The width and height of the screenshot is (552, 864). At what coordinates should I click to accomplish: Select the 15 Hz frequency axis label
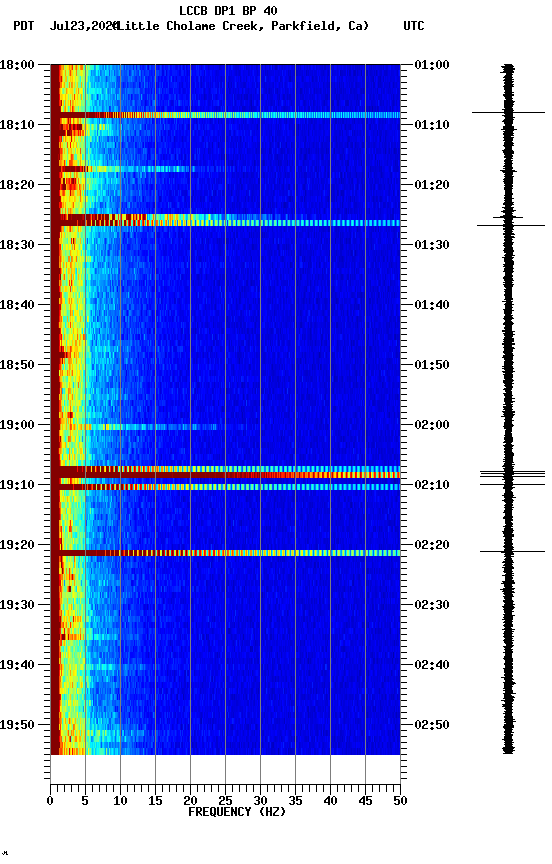[x=155, y=801]
